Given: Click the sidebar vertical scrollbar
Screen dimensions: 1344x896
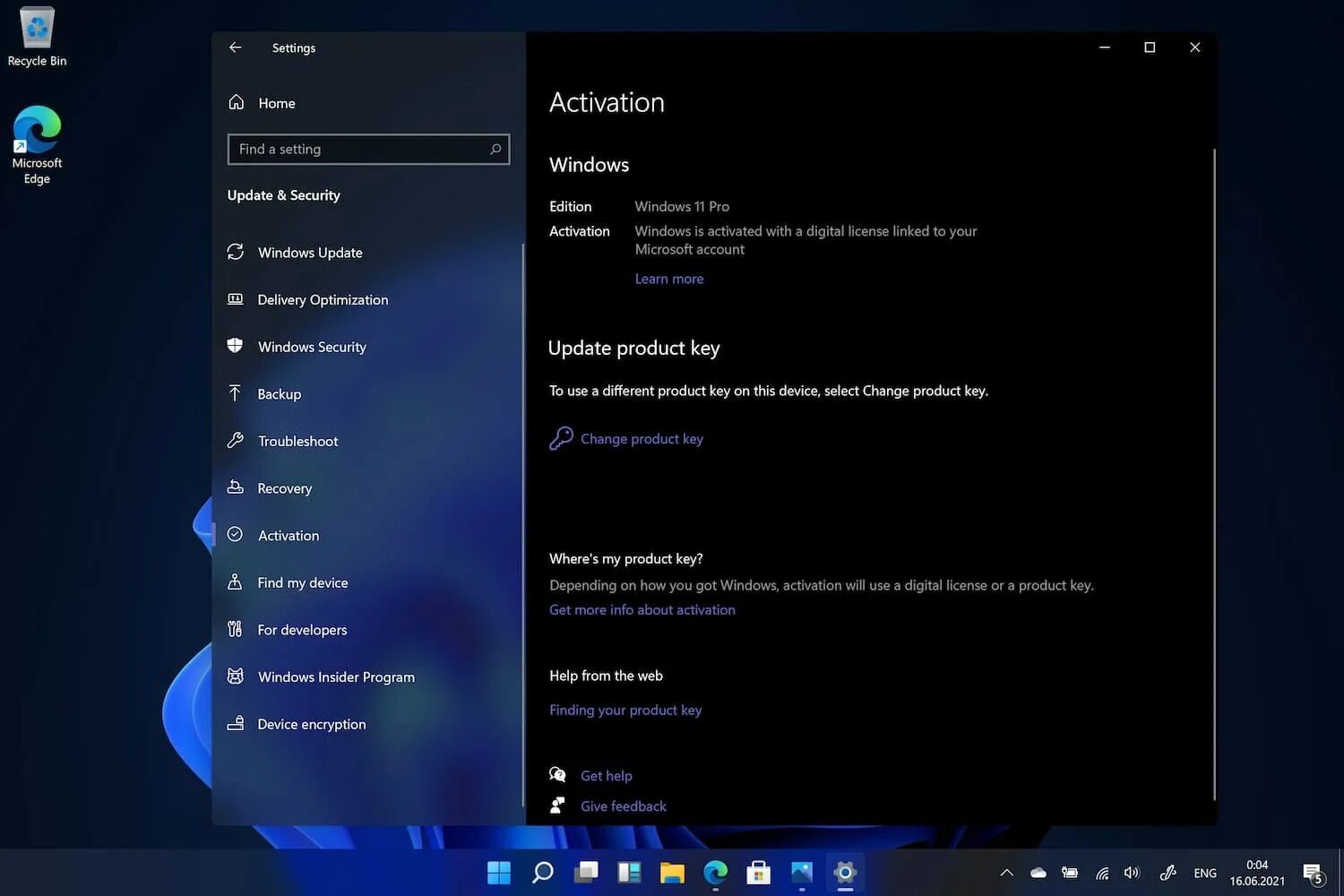Looking at the screenshot, I should click(x=522, y=525).
